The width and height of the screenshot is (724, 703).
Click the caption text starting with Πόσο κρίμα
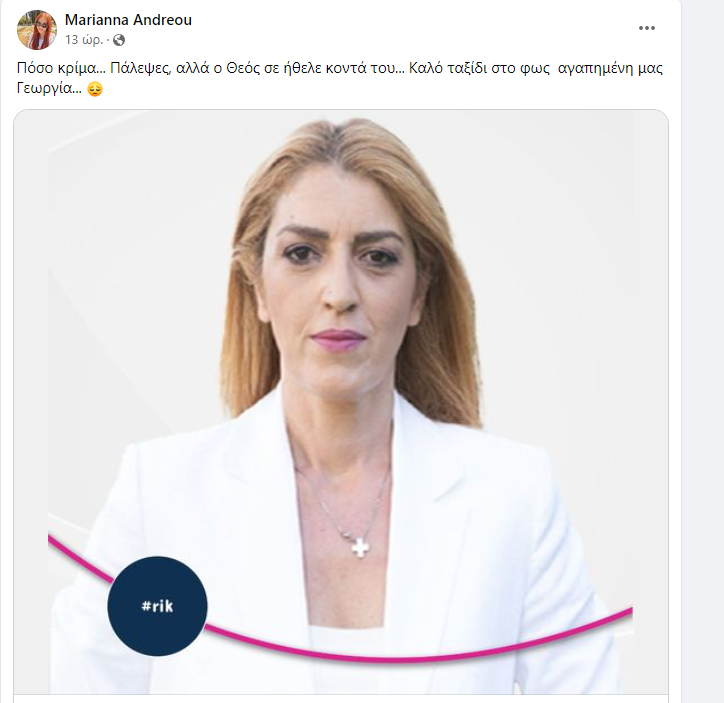(x=340, y=78)
